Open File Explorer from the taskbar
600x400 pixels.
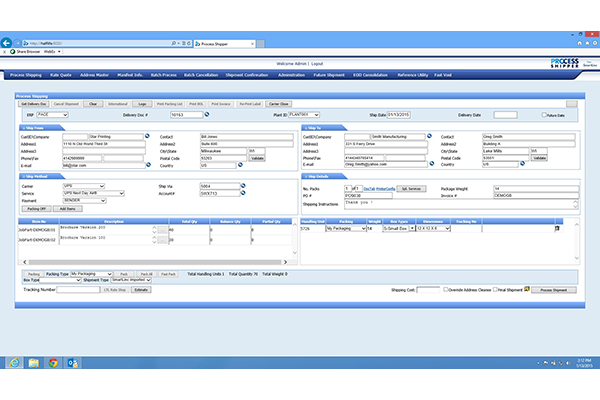[34, 362]
